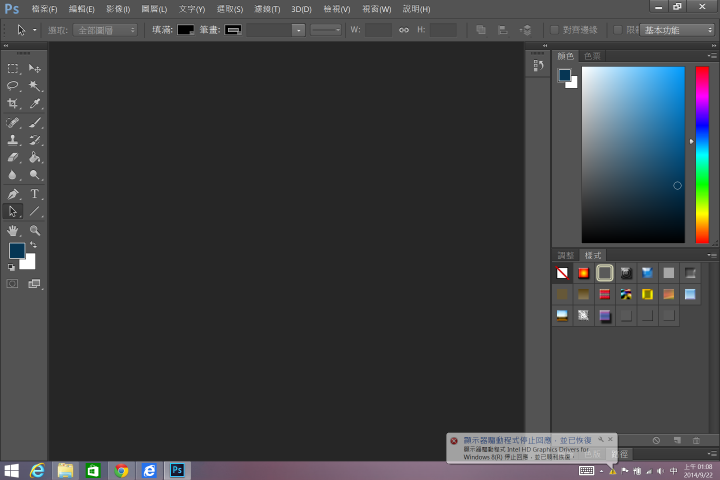
Task: Collapse the toolbox with double arrow
Action: tap(6, 45)
